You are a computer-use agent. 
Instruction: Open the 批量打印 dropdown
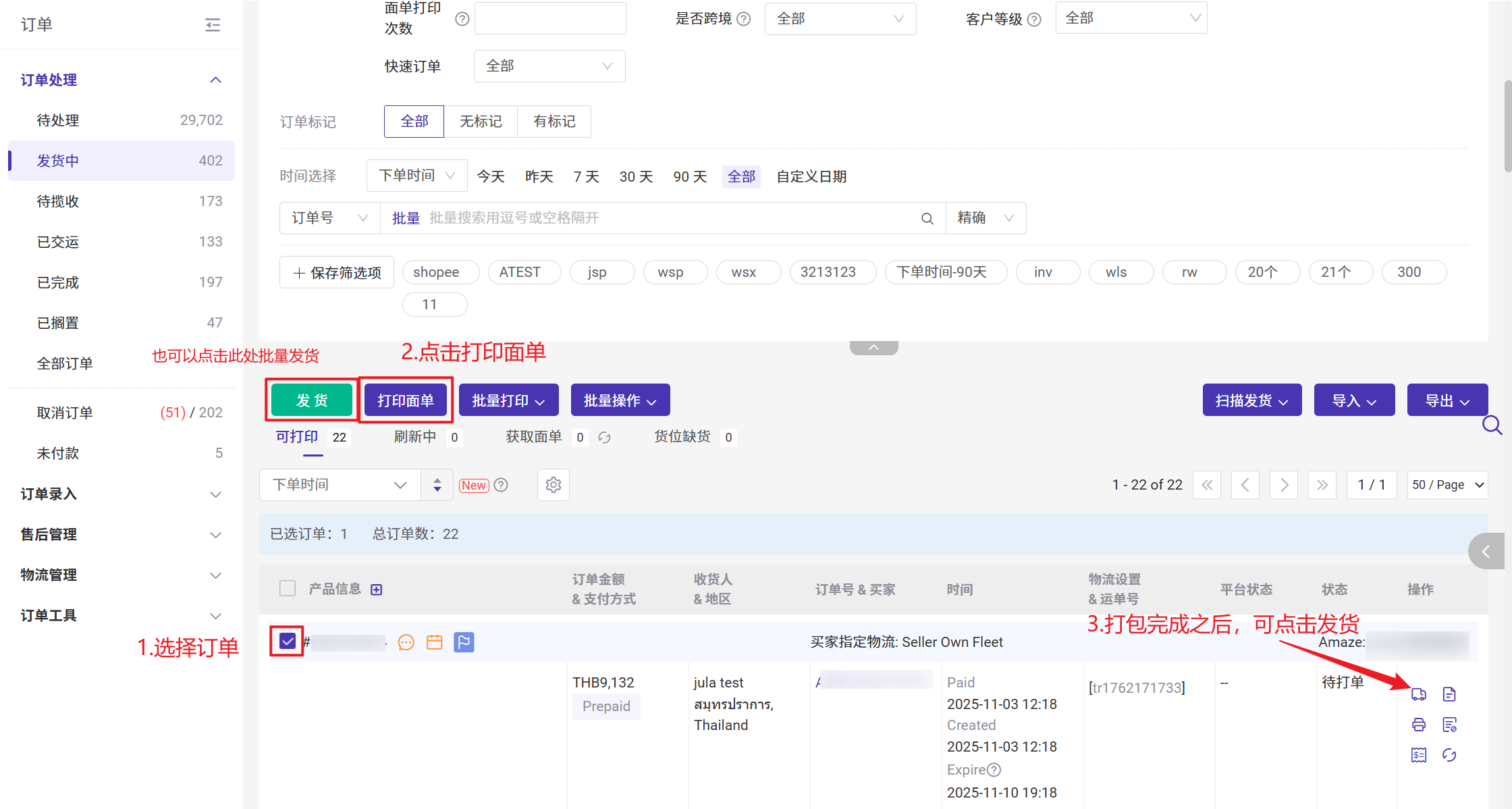point(508,400)
